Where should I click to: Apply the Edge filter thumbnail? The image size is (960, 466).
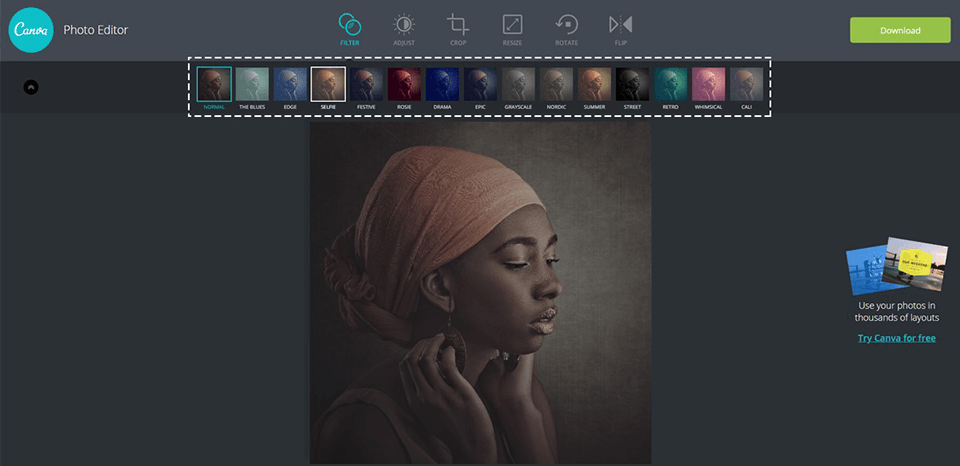click(x=290, y=84)
